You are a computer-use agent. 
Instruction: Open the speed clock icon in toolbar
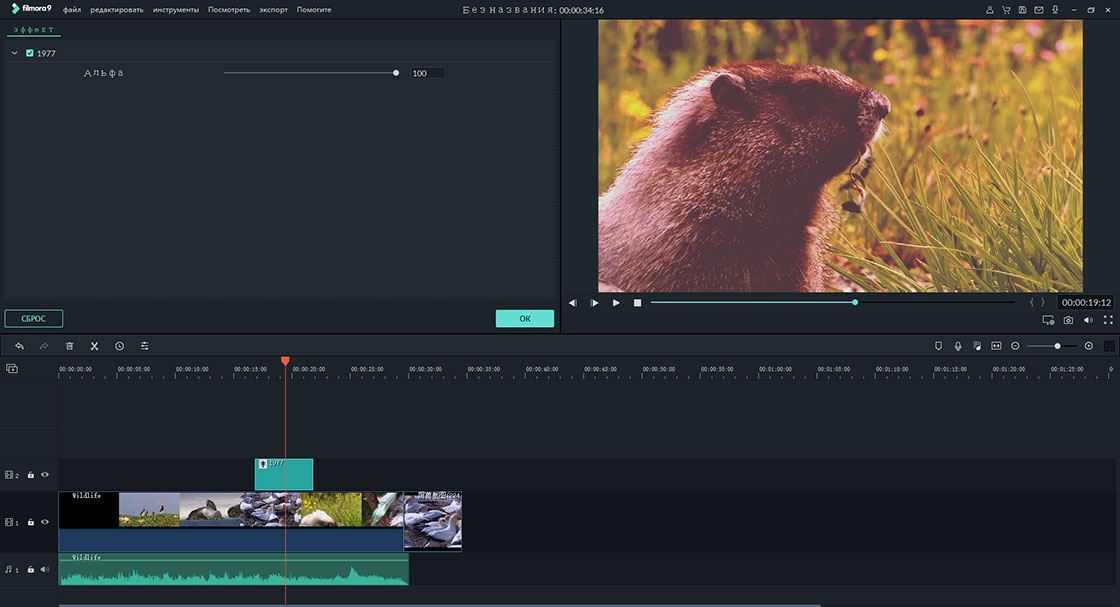pos(119,346)
